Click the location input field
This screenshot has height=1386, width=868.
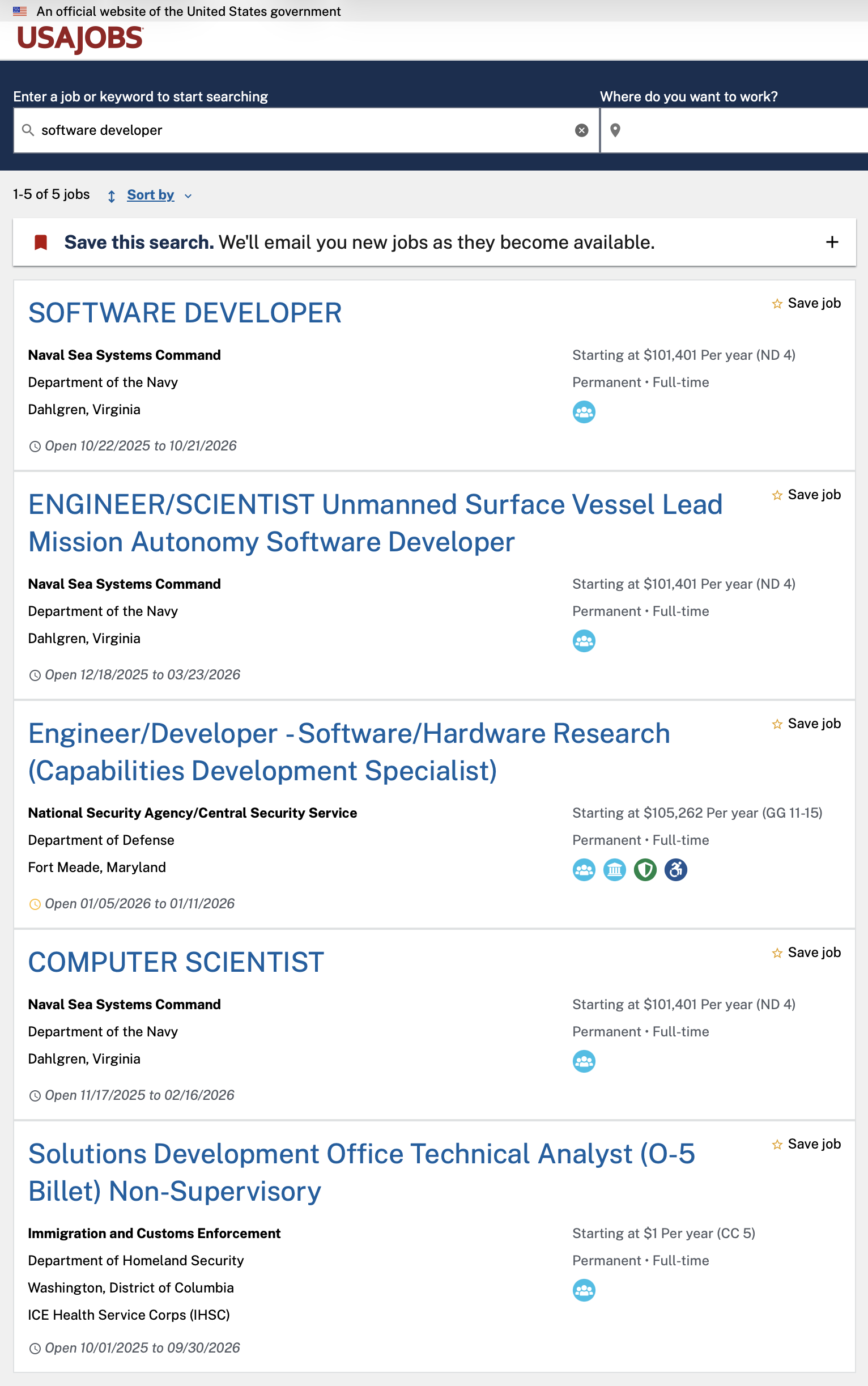point(734,130)
